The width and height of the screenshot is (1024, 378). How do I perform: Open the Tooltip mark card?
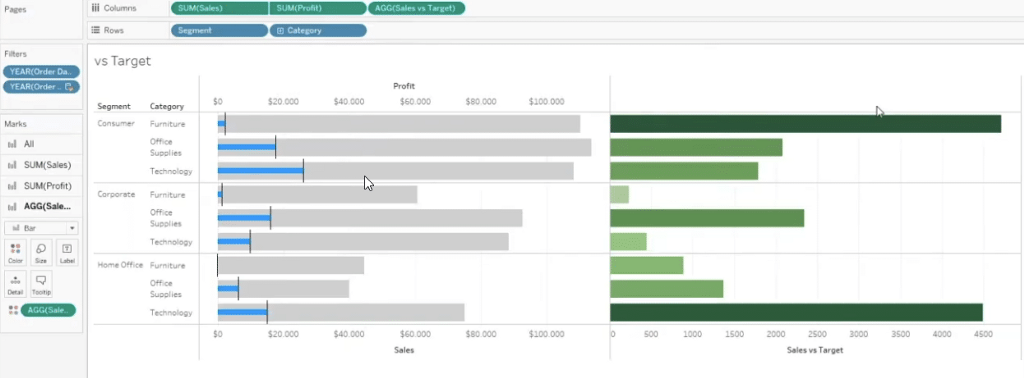[x=40, y=284]
